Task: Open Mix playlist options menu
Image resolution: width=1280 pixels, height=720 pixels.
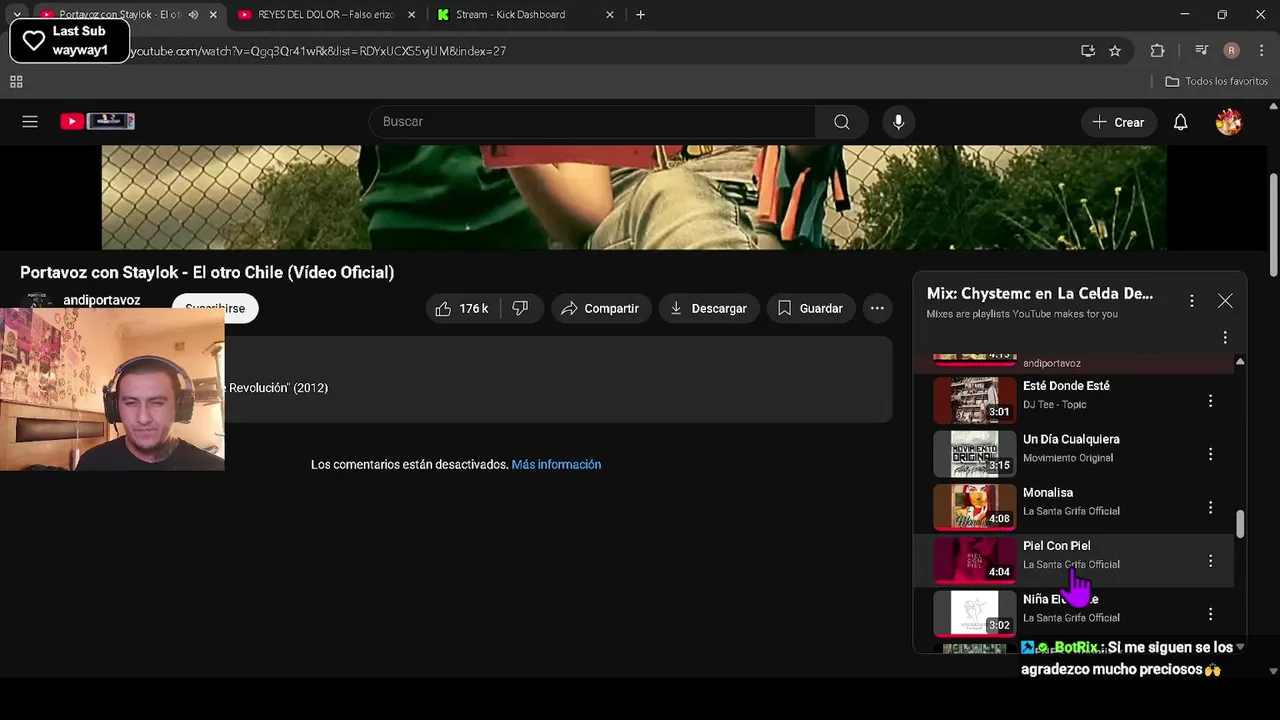Action: 1191,300
